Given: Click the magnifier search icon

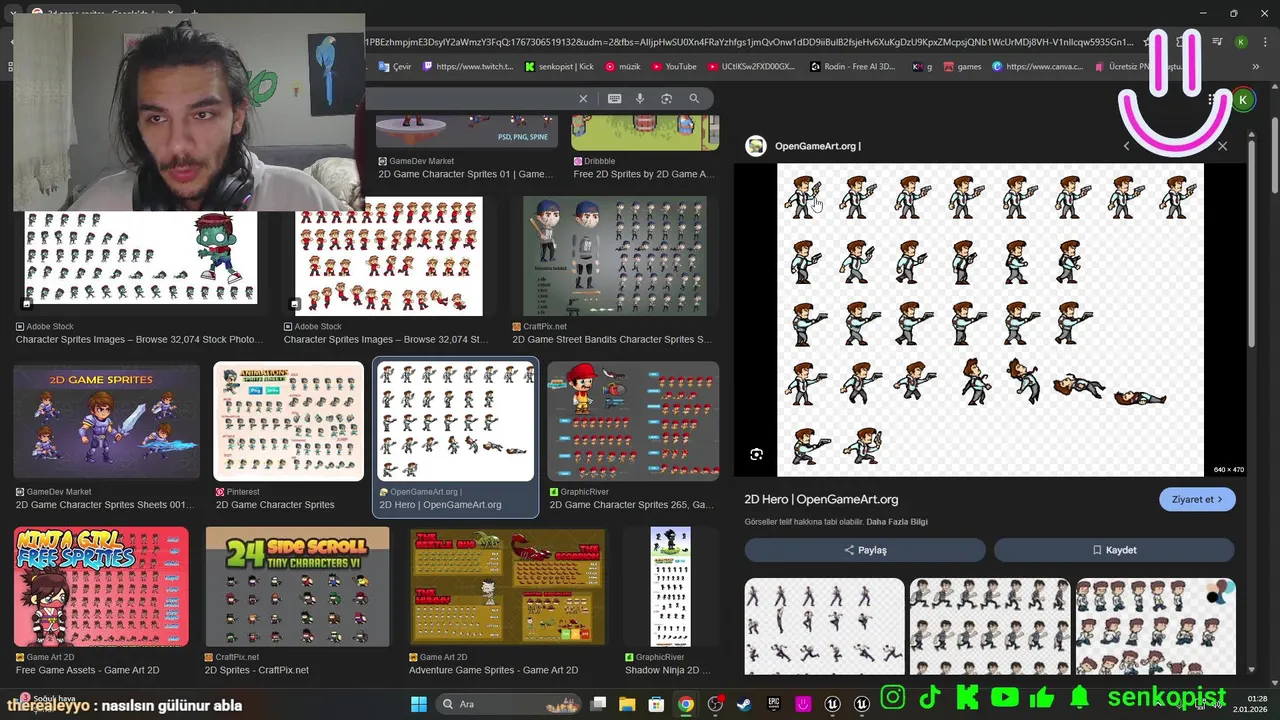Looking at the screenshot, I should (694, 98).
